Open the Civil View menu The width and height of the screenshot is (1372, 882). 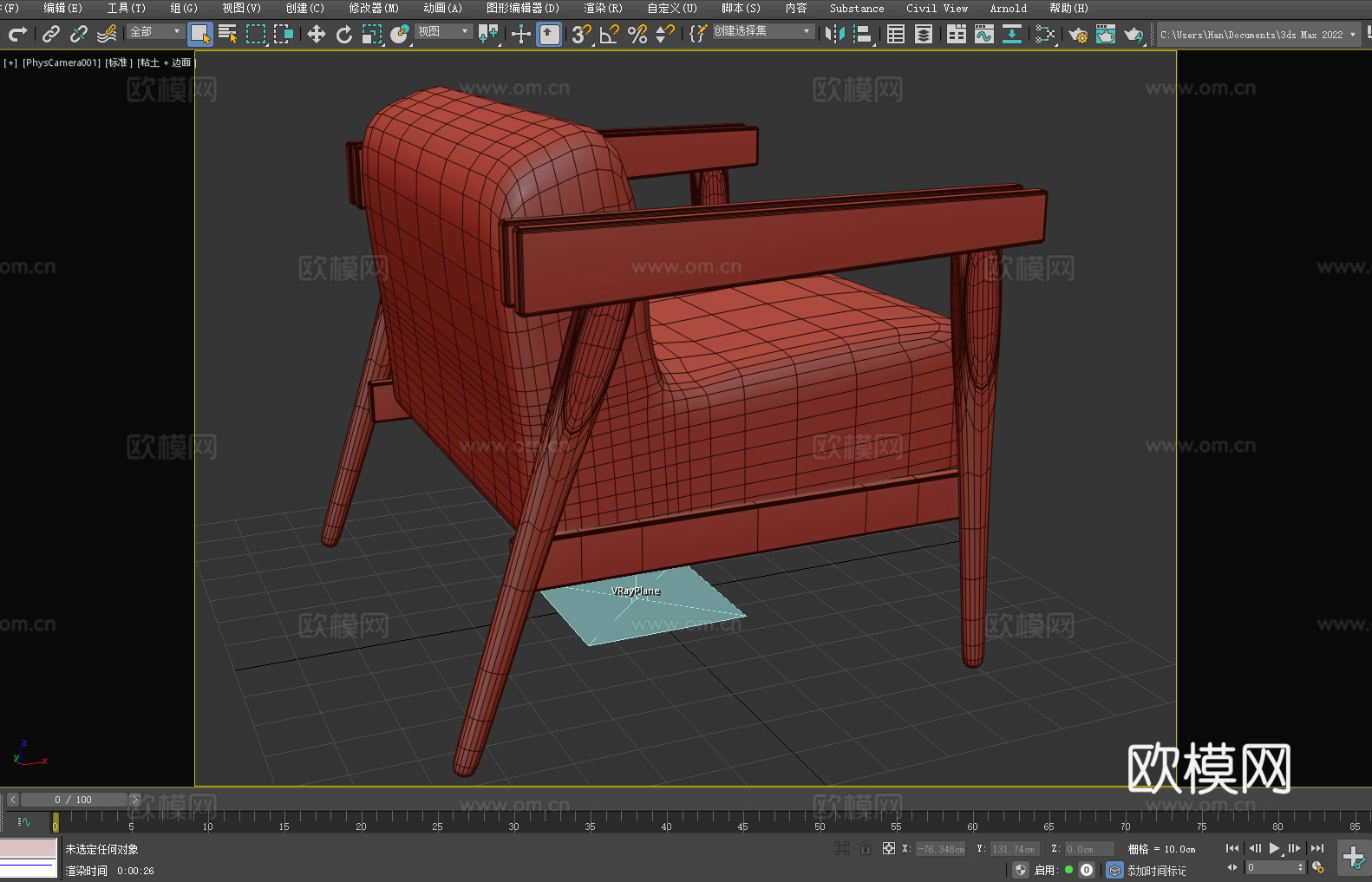coord(938,8)
